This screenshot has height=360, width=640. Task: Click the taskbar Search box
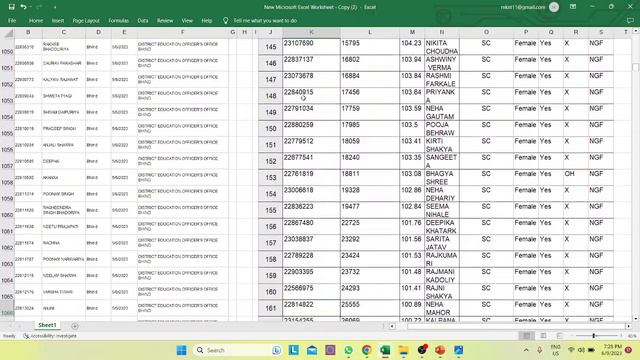237,350
